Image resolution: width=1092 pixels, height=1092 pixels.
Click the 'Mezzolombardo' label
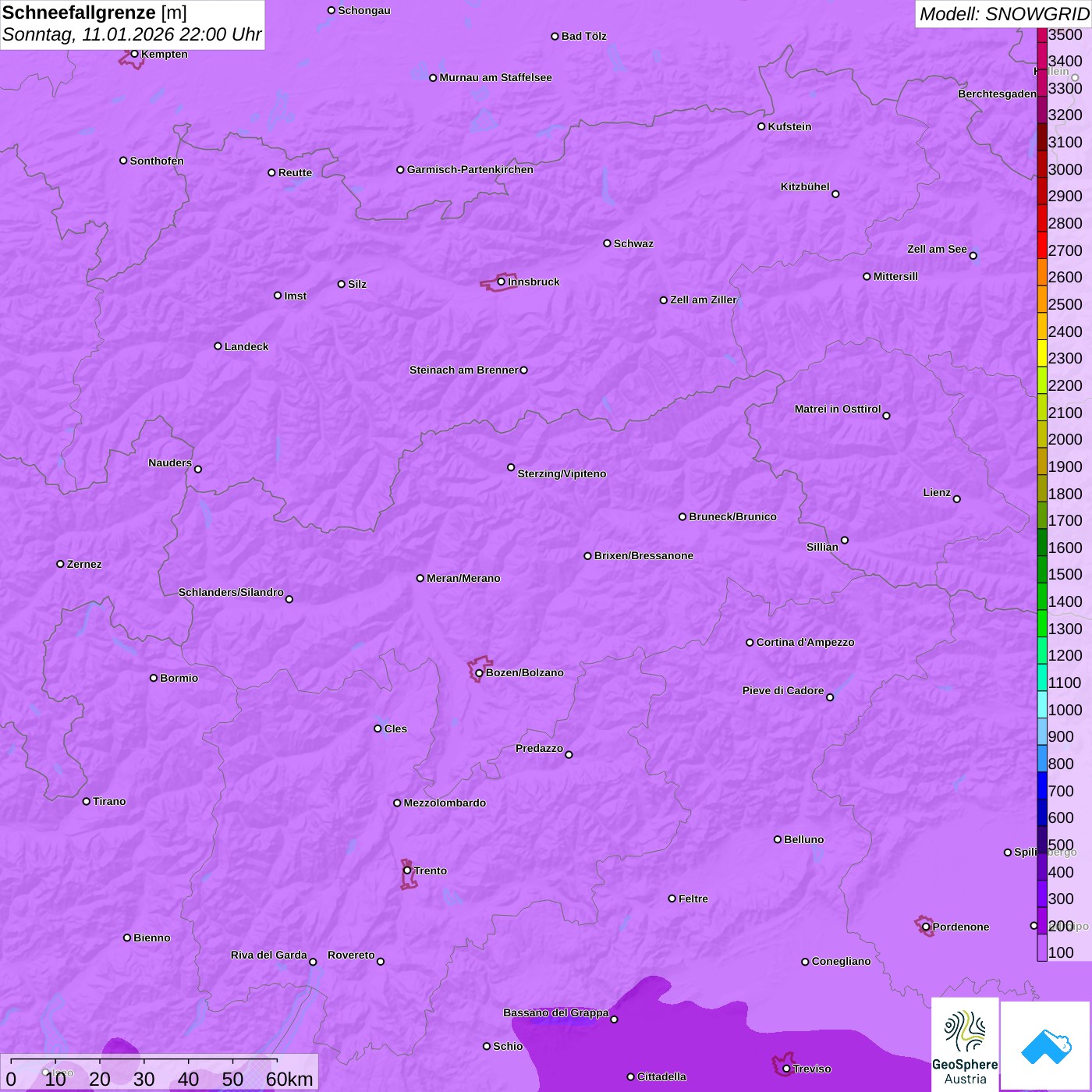click(x=445, y=803)
